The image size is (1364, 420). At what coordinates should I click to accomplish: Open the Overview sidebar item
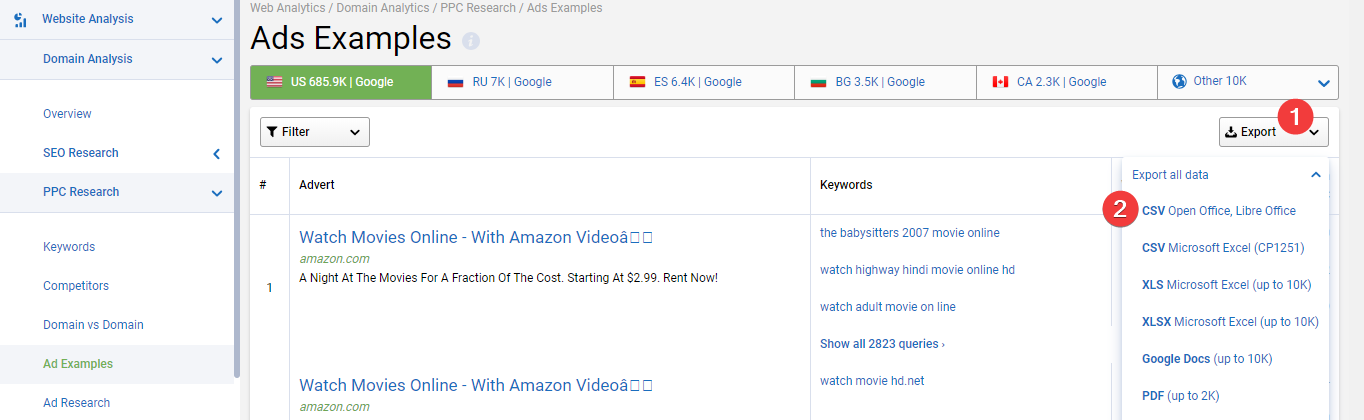[67, 114]
